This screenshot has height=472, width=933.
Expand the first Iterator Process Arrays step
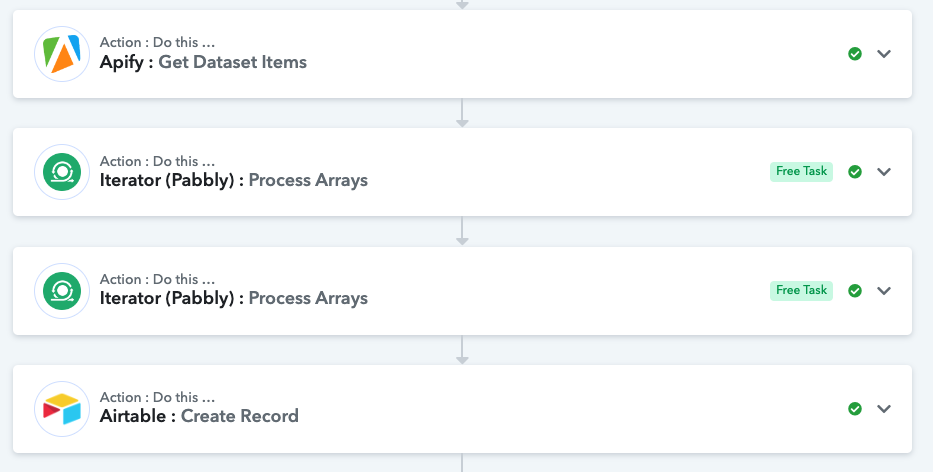(x=884, y=171)
